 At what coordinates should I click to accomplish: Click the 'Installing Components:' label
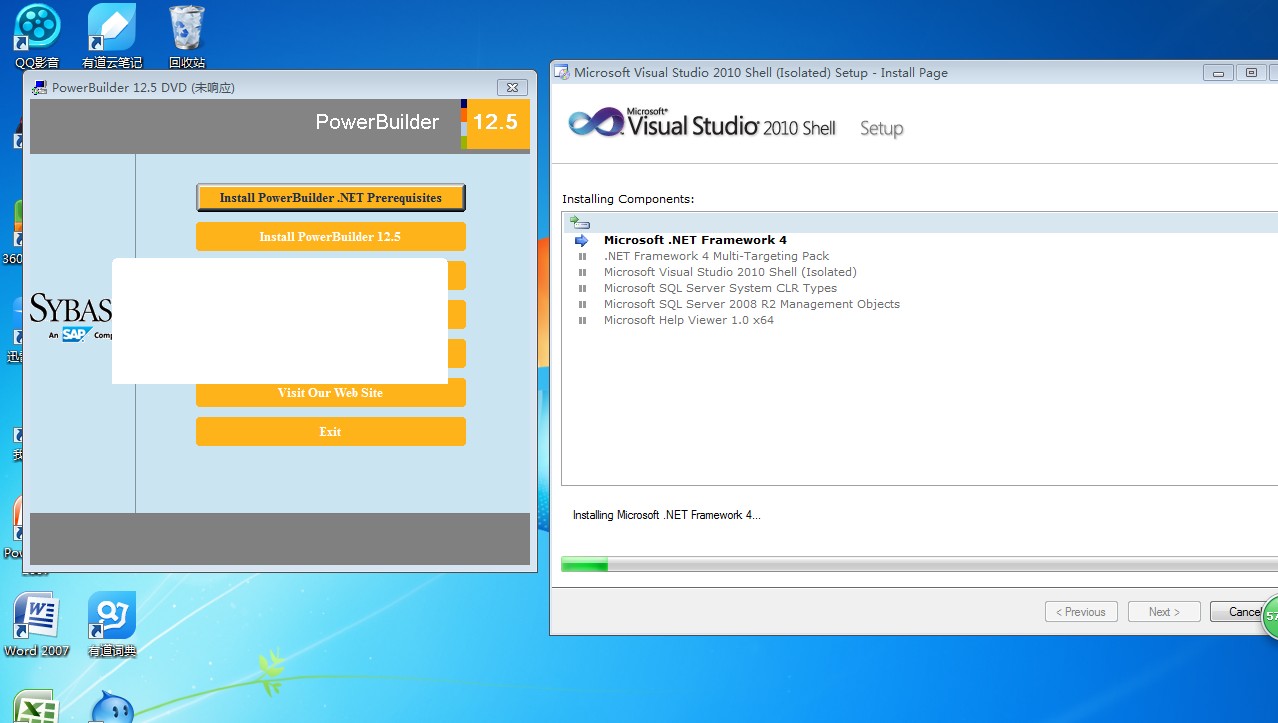[628, 199]
